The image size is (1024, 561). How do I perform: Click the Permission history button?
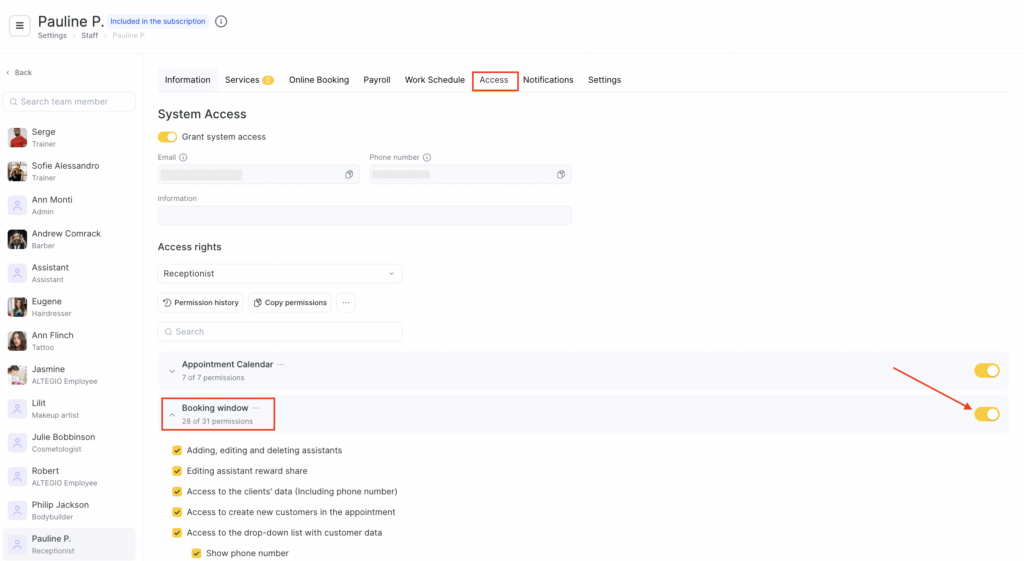pos(201,302)
